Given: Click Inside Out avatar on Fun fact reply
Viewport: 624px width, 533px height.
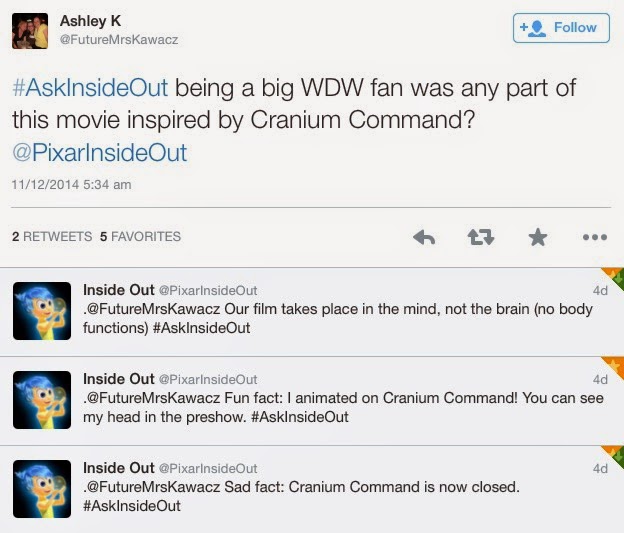Looking at the screenshot, I should pos(42,399).
